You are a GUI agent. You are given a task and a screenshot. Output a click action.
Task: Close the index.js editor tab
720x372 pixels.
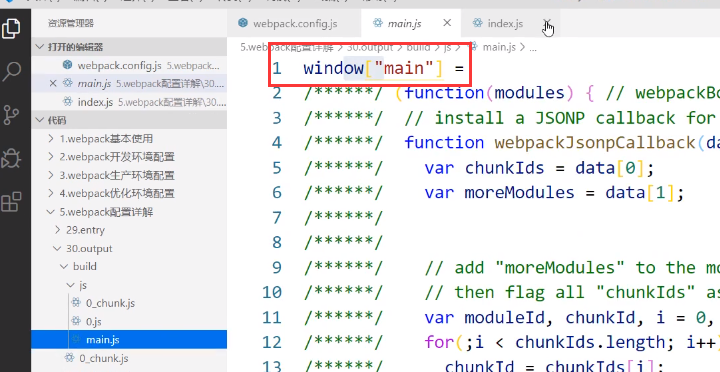point(546,23)
